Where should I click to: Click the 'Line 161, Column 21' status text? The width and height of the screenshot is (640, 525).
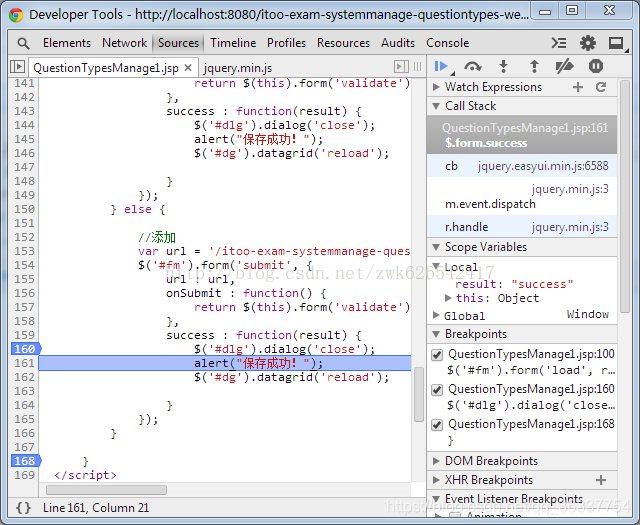(x=96, y=508)
